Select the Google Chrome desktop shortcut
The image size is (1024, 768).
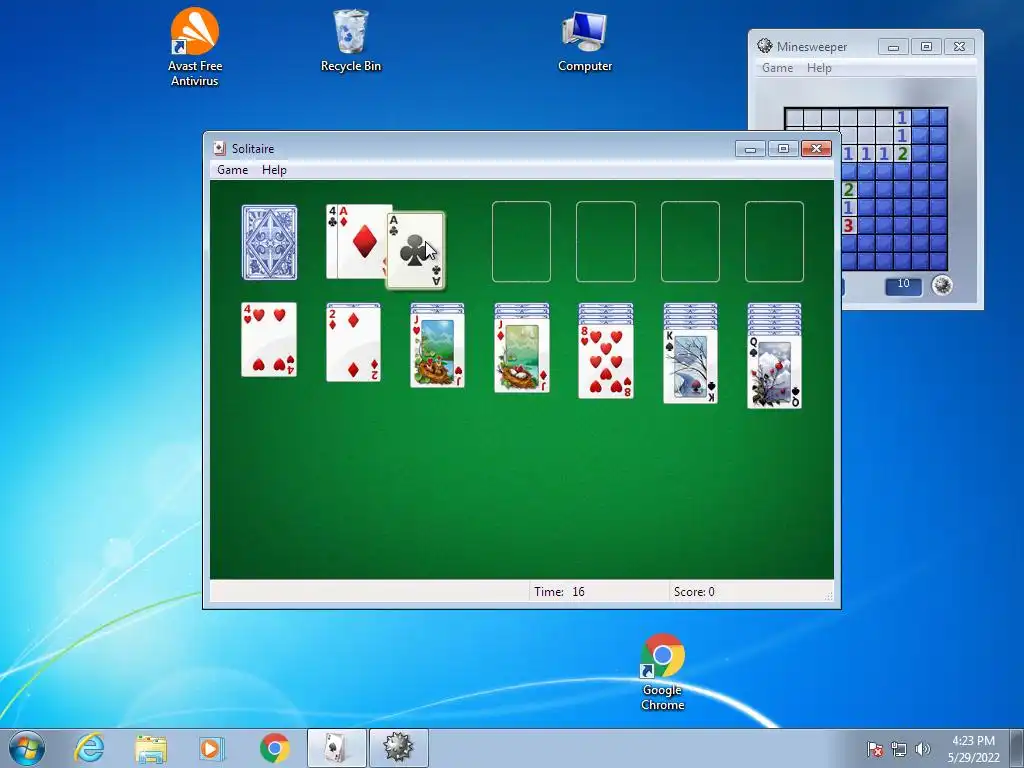pos(662,673)
